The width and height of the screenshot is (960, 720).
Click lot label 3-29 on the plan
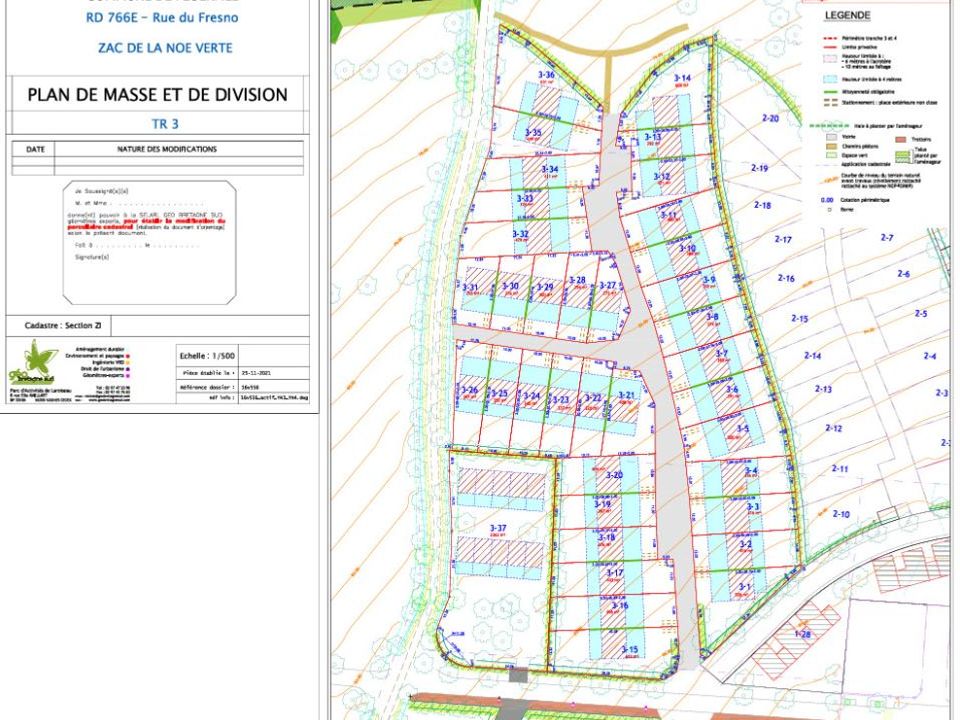click(545, 287)
